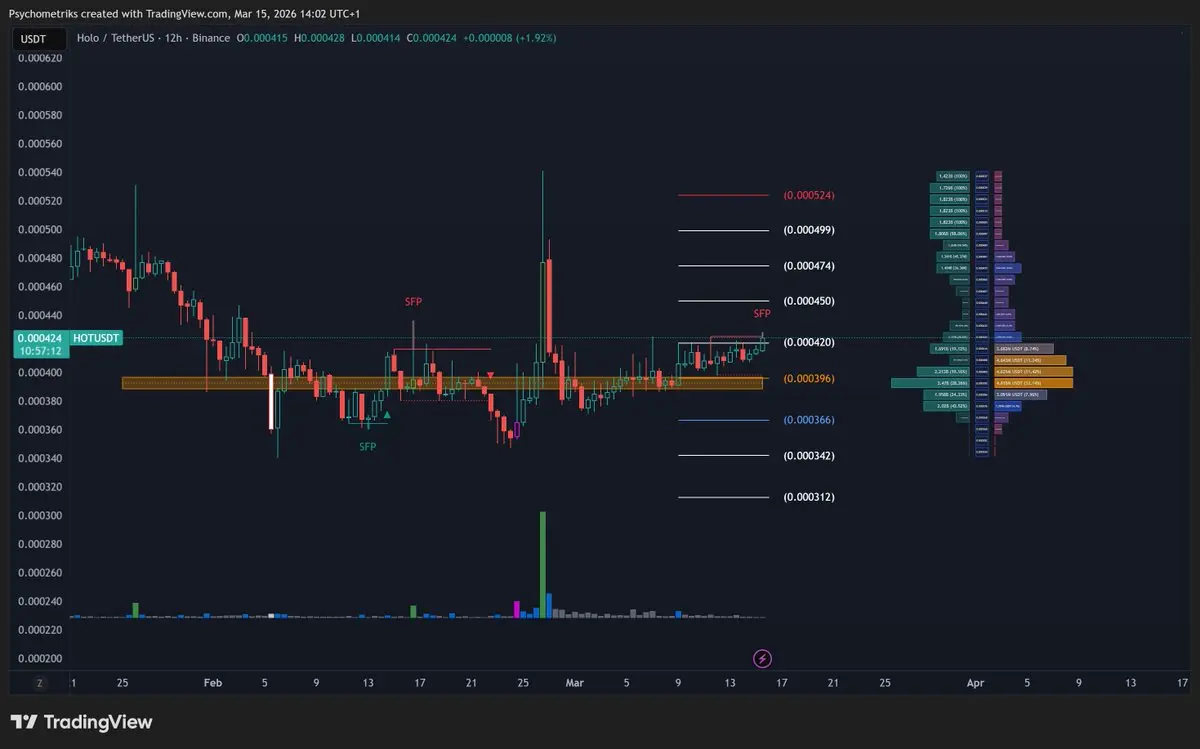
Task: Click the lightning bolt event icon
Action: (x=763, y=658)
